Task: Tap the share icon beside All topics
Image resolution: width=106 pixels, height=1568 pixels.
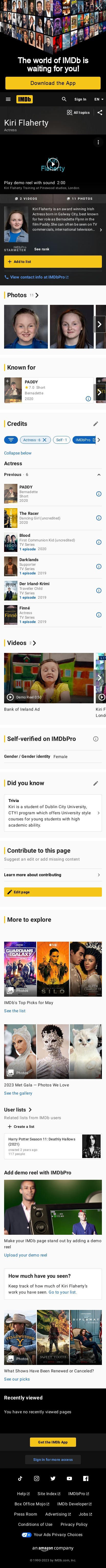Action: 99,113
